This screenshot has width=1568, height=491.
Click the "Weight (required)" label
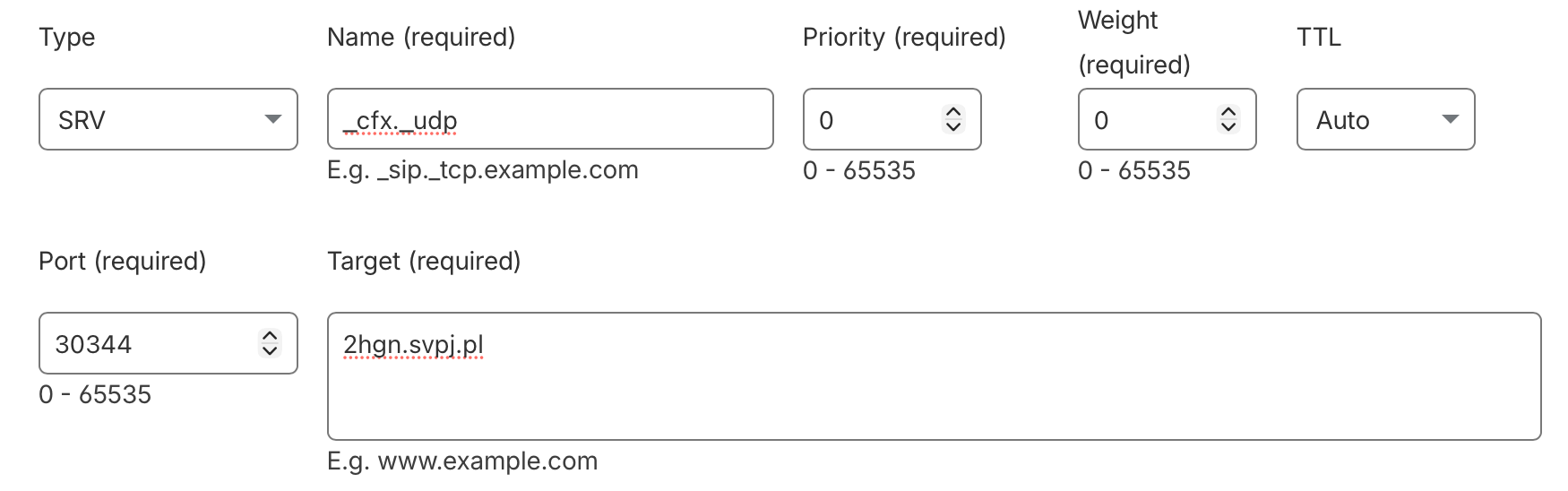point(1133,42)
